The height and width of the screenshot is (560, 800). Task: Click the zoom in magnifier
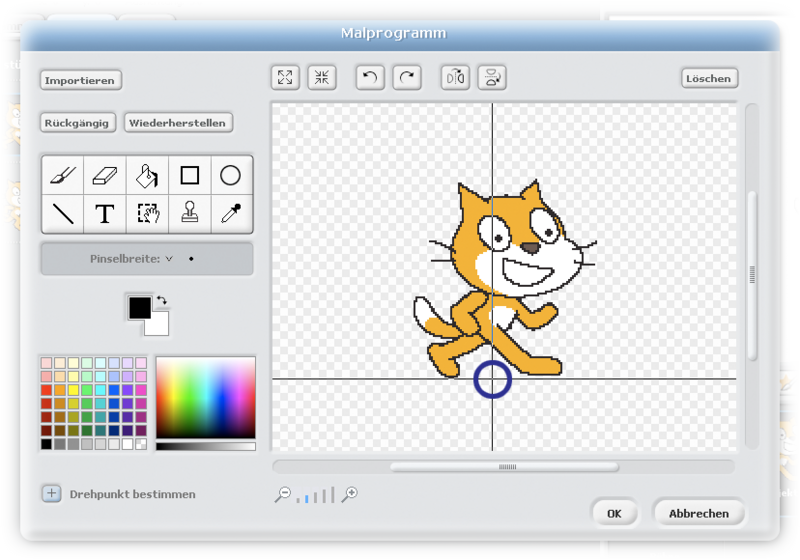350,494
